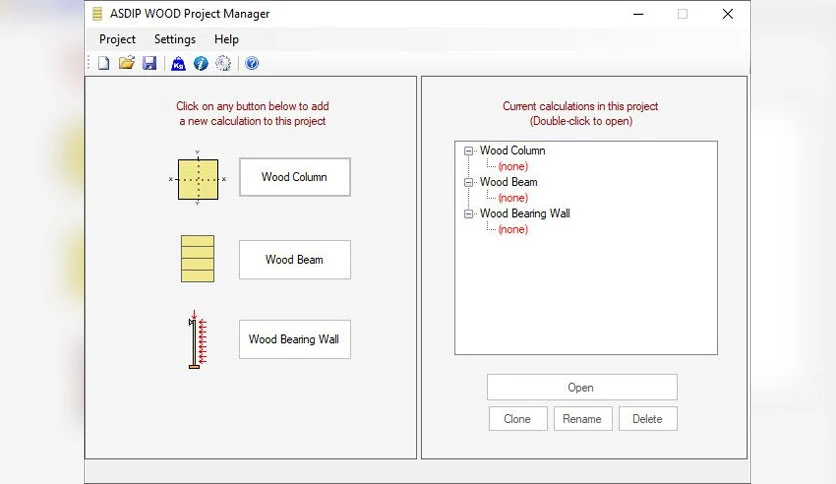Open a project with the folder icon

pyautogui.click(x=126, y=63)
